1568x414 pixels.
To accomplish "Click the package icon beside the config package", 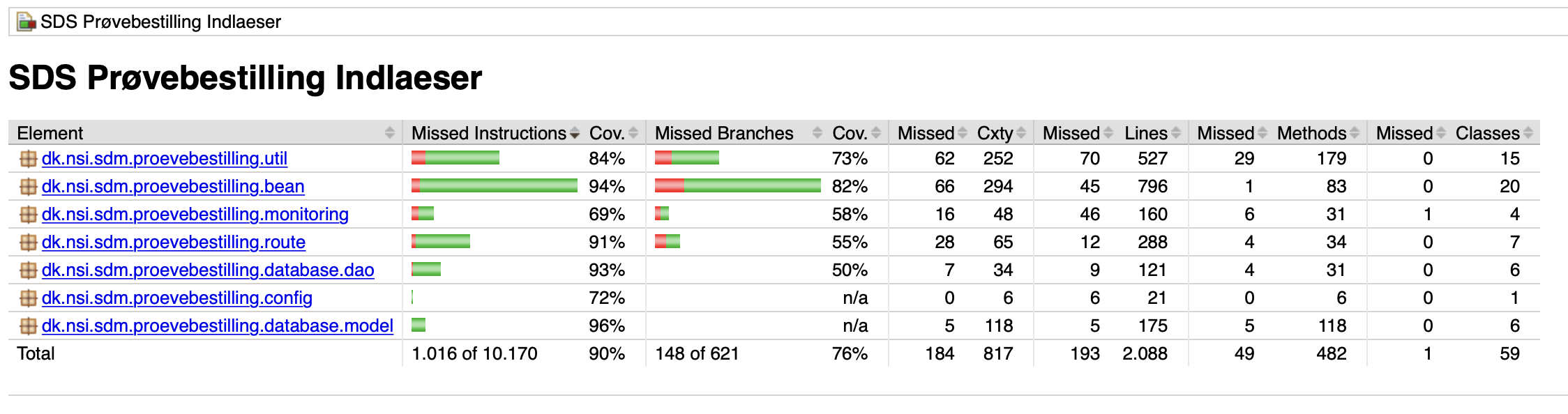I will pos(28,298).
